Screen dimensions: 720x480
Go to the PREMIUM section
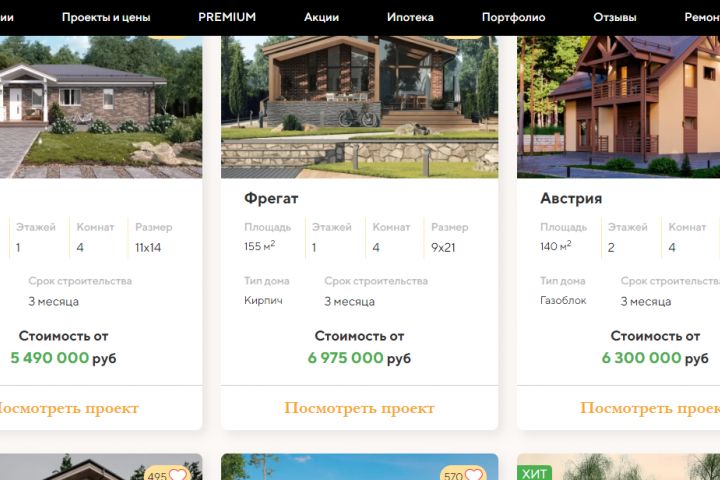pos(227,17)
